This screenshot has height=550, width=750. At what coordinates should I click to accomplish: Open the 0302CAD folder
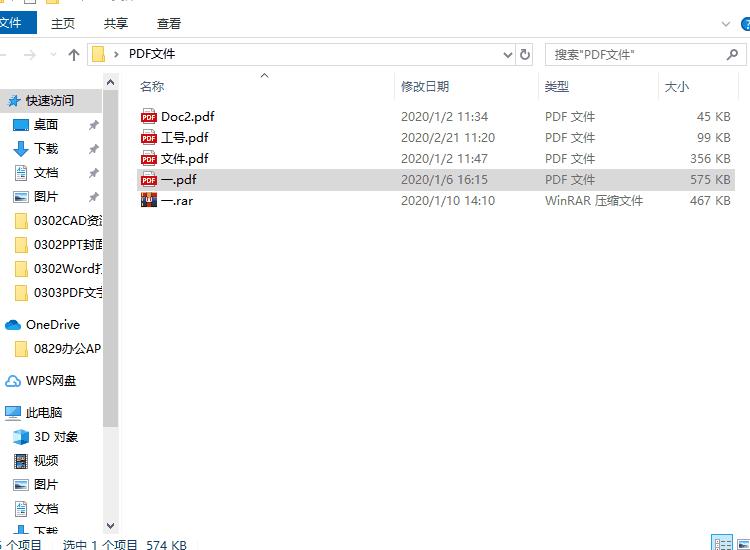(x=57, y=220)
